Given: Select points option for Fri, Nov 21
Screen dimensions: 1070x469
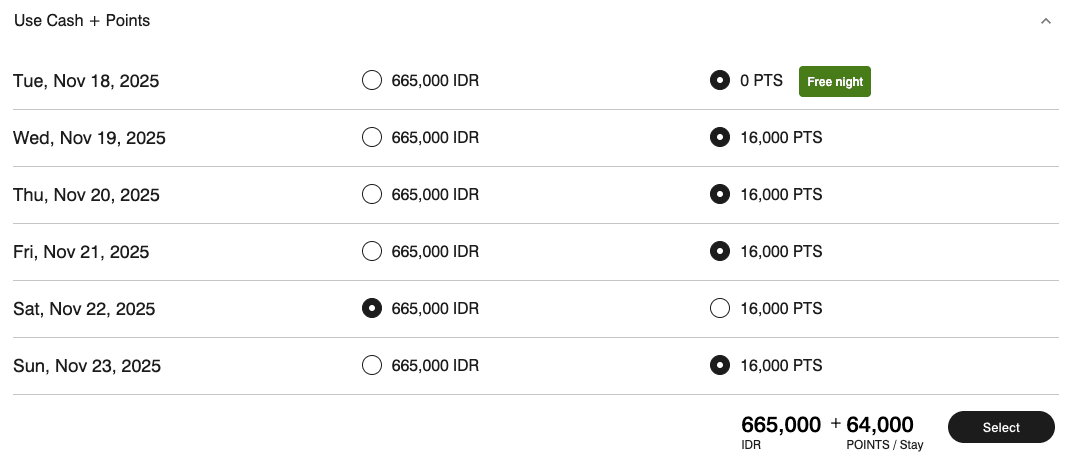Looking at the screenshot, I should [x=719, y=252].
